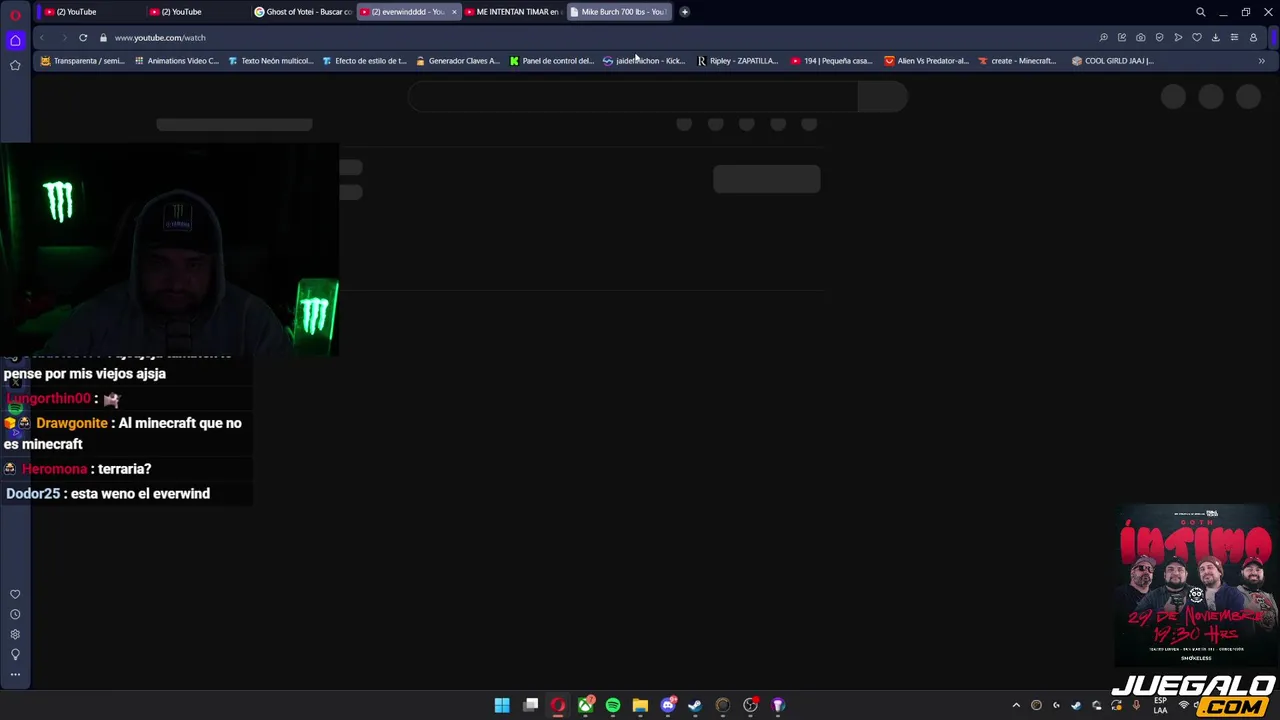1280x720 pixels.
Task: Add page to bookmarks heart icon
Action: click(x=1197, y=38)
